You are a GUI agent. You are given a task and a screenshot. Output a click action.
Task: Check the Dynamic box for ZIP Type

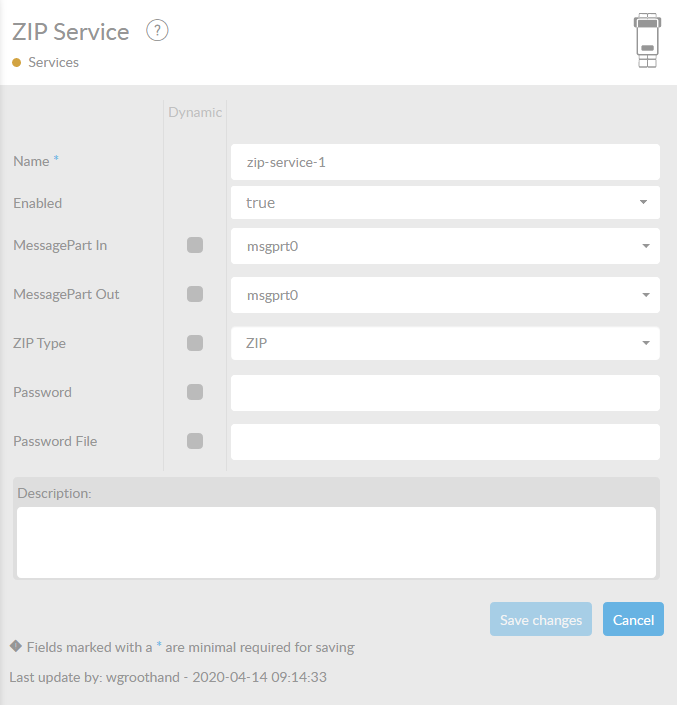195,343
